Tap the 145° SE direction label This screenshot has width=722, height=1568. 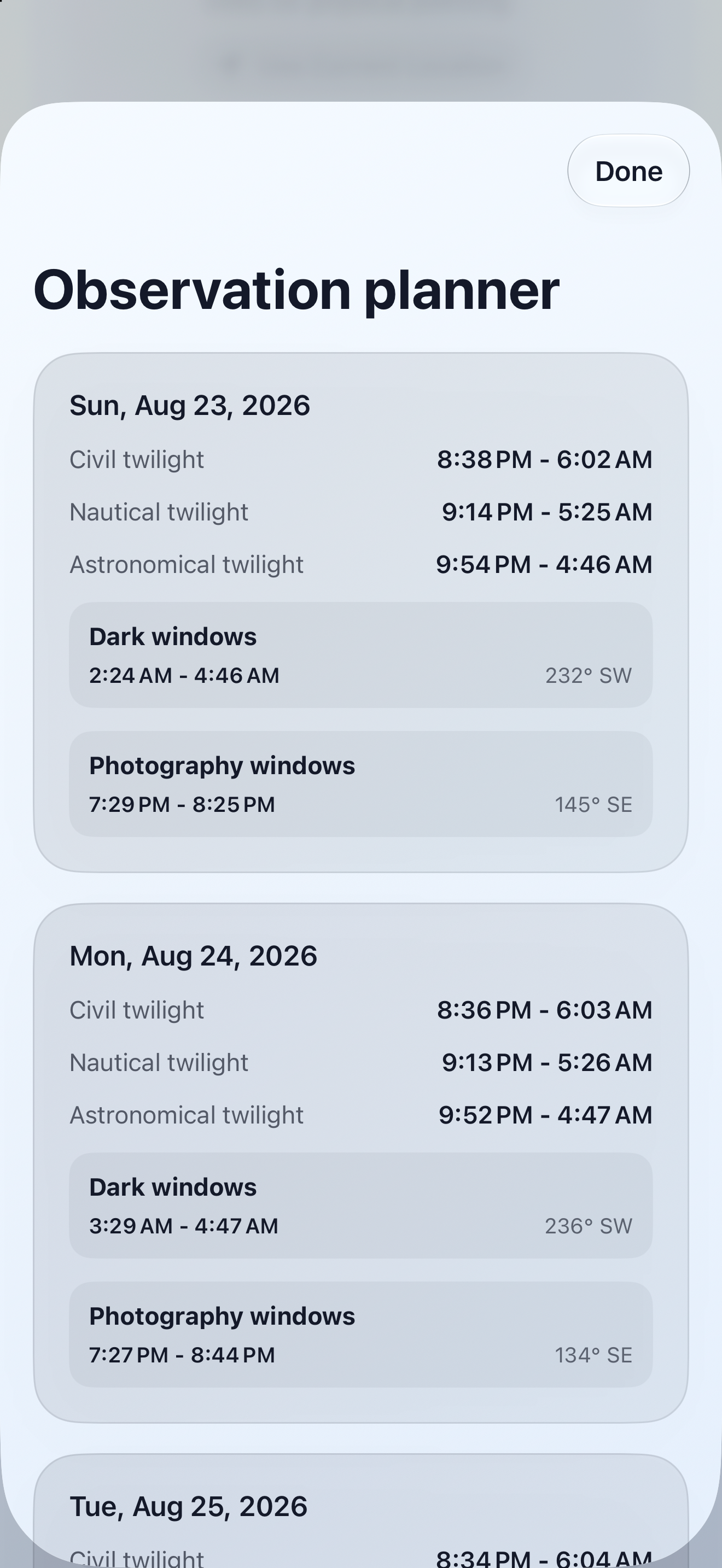593,805
